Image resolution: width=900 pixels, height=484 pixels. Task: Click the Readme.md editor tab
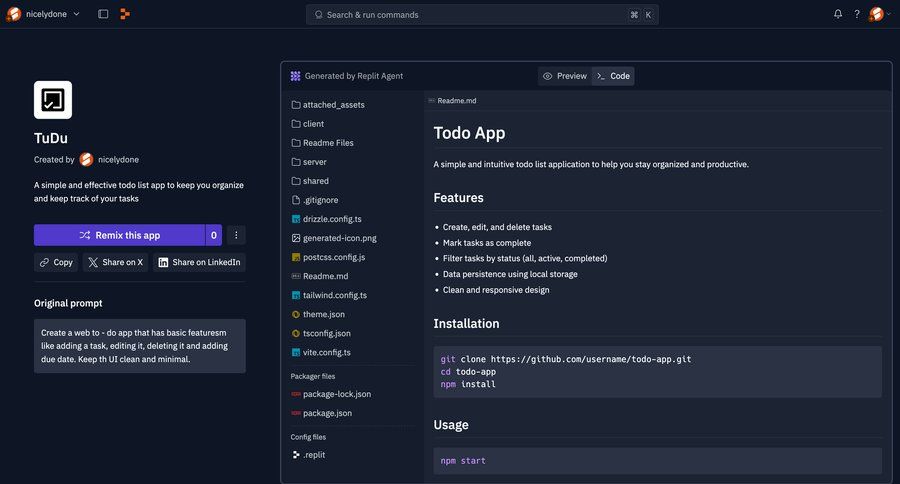[x=452, y=100]
